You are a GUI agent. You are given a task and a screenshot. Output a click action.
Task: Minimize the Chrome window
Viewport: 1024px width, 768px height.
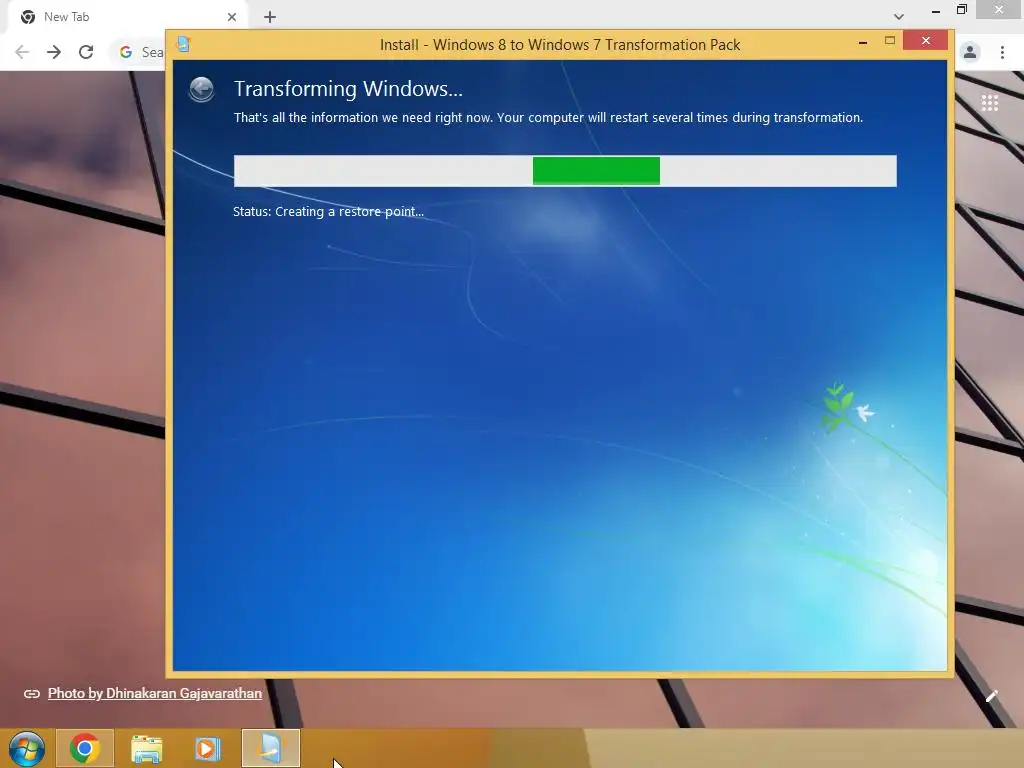click(936, 10)
